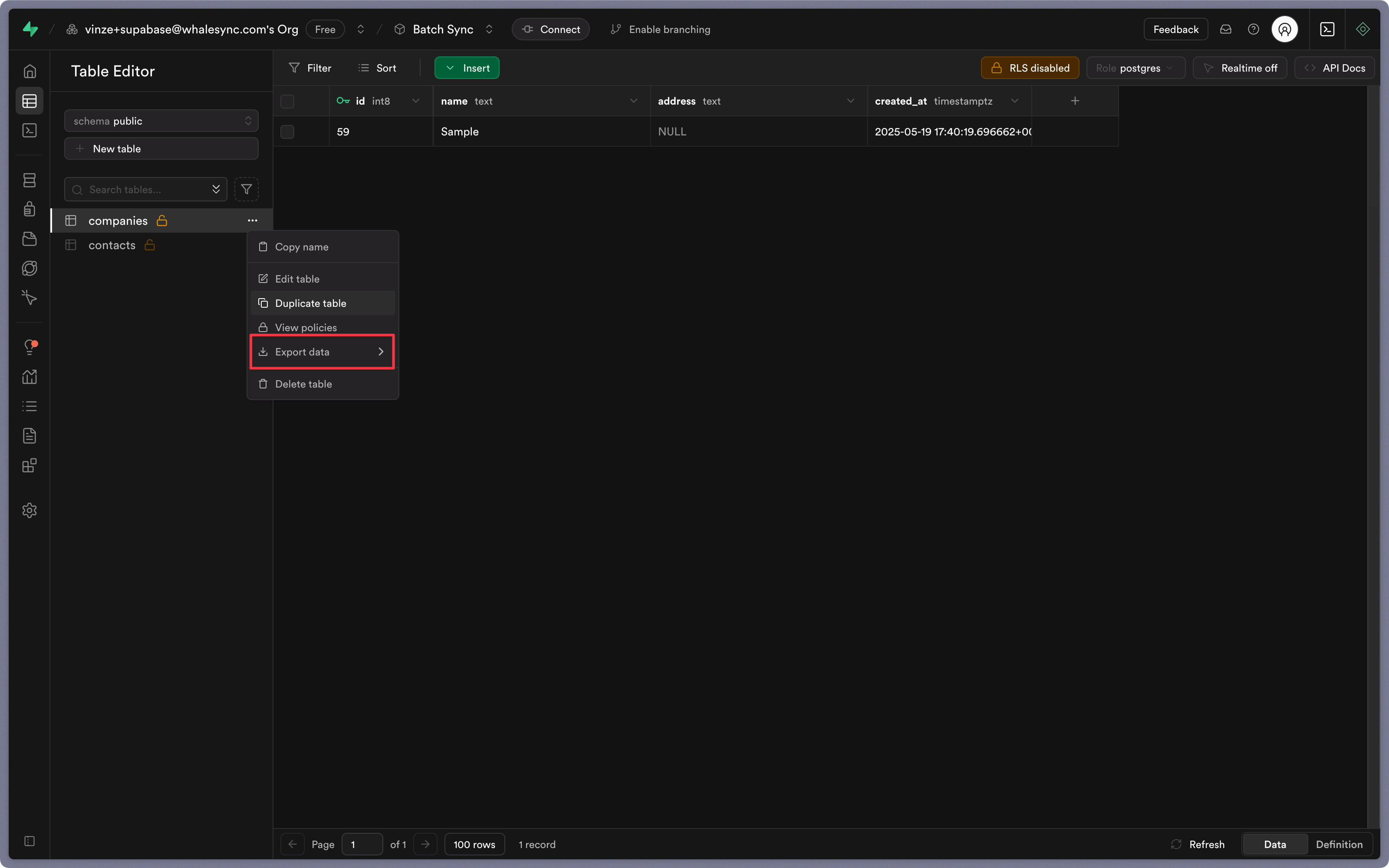Viewport: 1389px width, 868px height.
Task: Open Project Settings gear icon
Action: pos(30,510)
